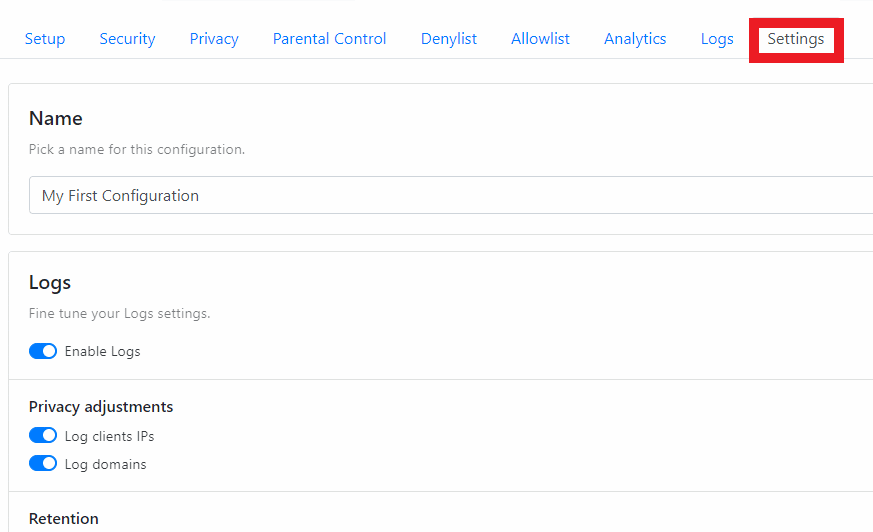Switch to the Security tab
The image size is (873, 532).
point(127,39)
